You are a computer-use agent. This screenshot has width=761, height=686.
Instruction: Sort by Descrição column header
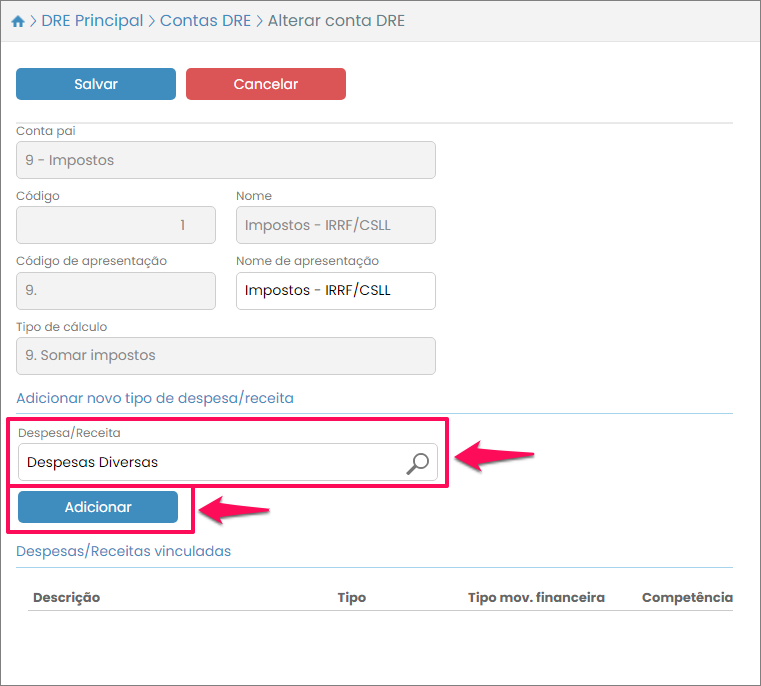click(x=66, y=597)
